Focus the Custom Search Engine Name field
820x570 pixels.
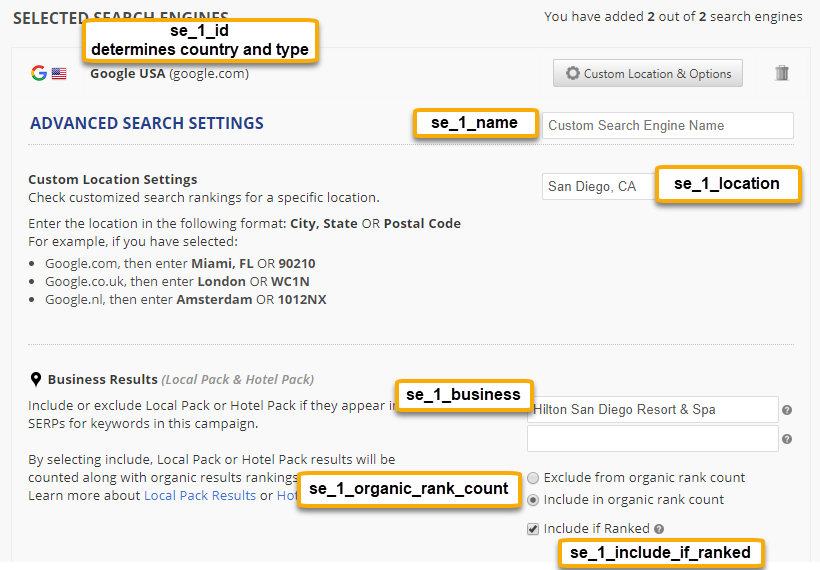point(668,125)
